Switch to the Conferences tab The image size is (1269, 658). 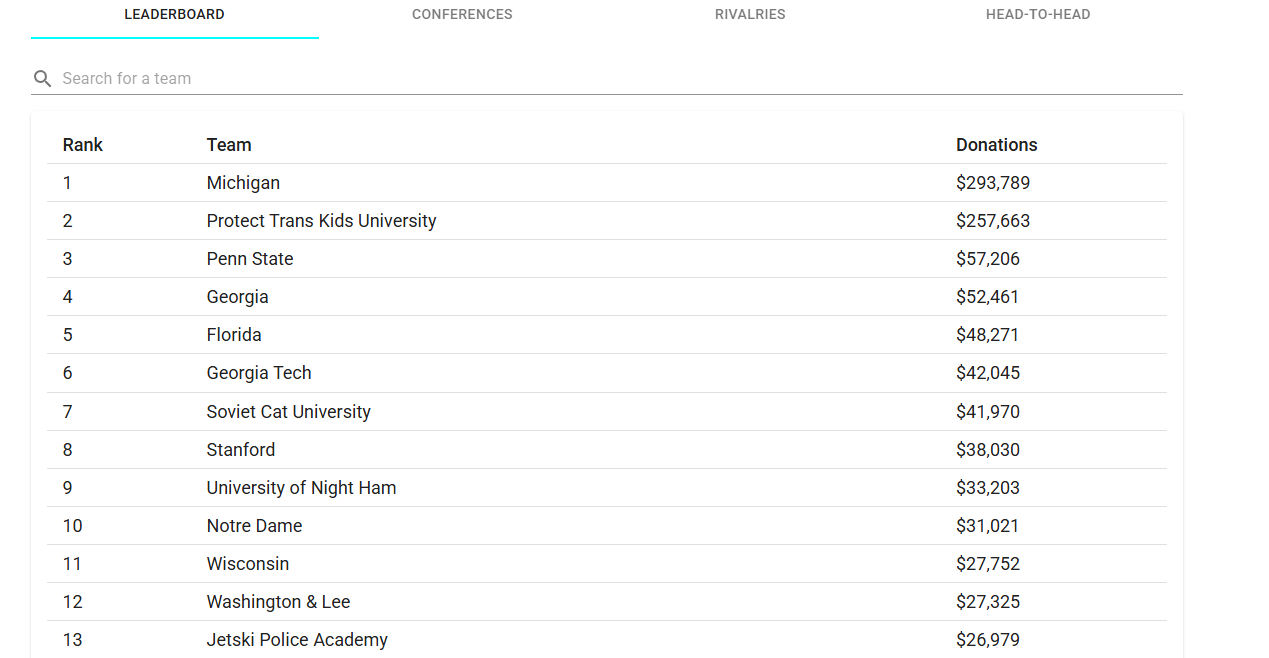coord(462,15)
